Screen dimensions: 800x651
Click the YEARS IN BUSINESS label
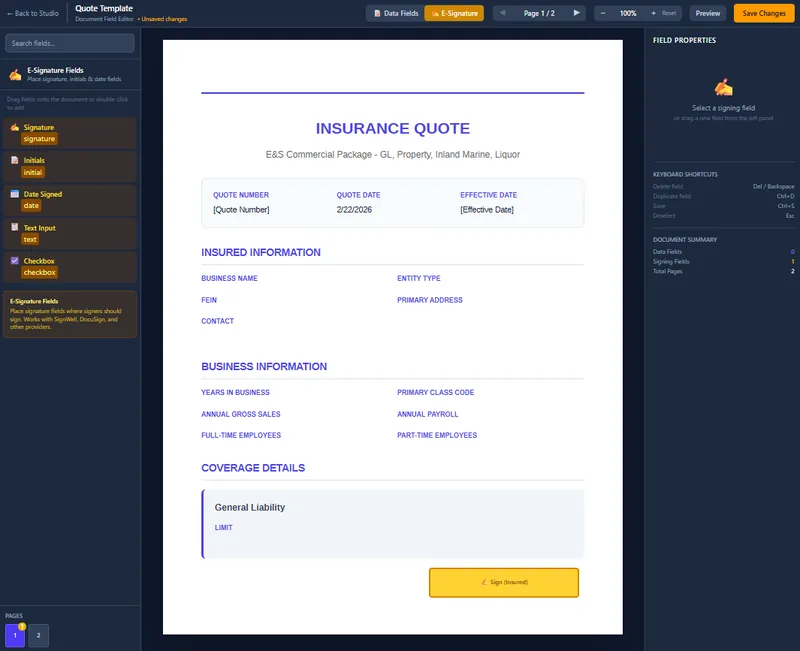[235, 392]
